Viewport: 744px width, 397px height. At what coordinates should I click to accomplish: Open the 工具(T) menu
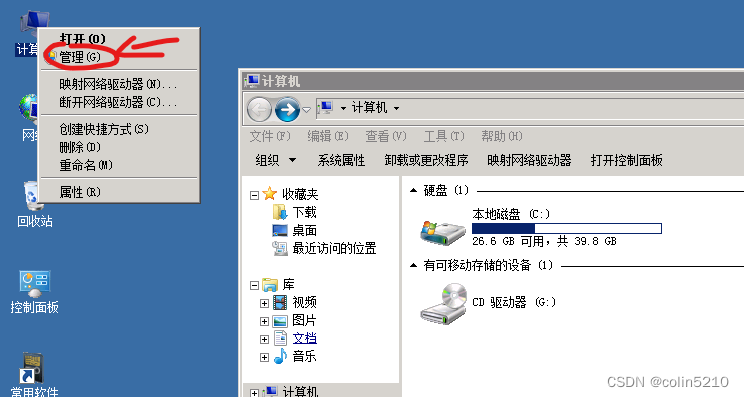444,137
